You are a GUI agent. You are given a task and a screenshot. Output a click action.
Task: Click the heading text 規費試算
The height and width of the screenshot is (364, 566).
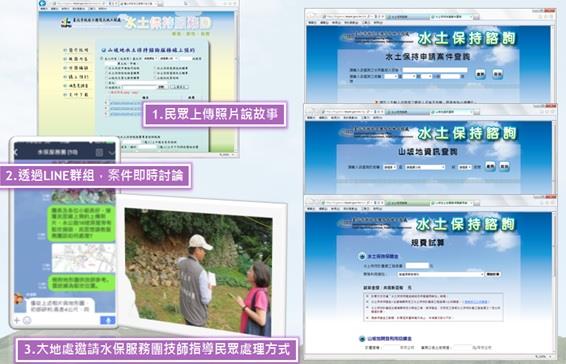pyautogui.click(x=427, y=243)
